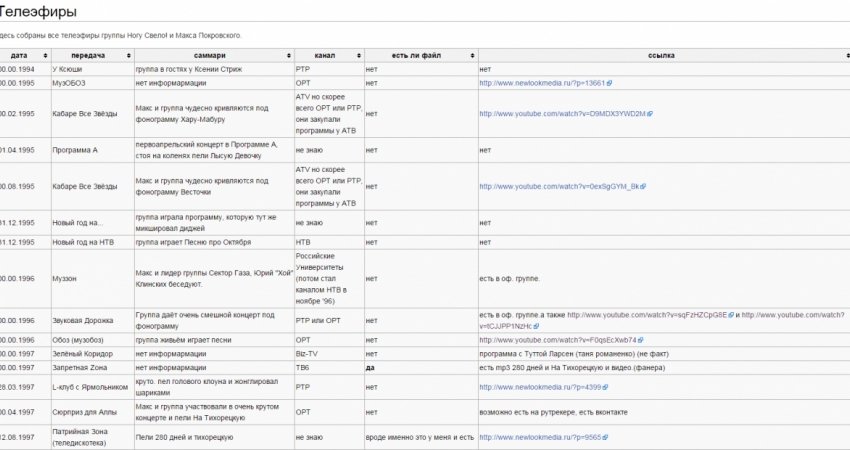
Task: Open the newlookmedia.ru ?p=4399 link
Action: [x=539, y=386]
